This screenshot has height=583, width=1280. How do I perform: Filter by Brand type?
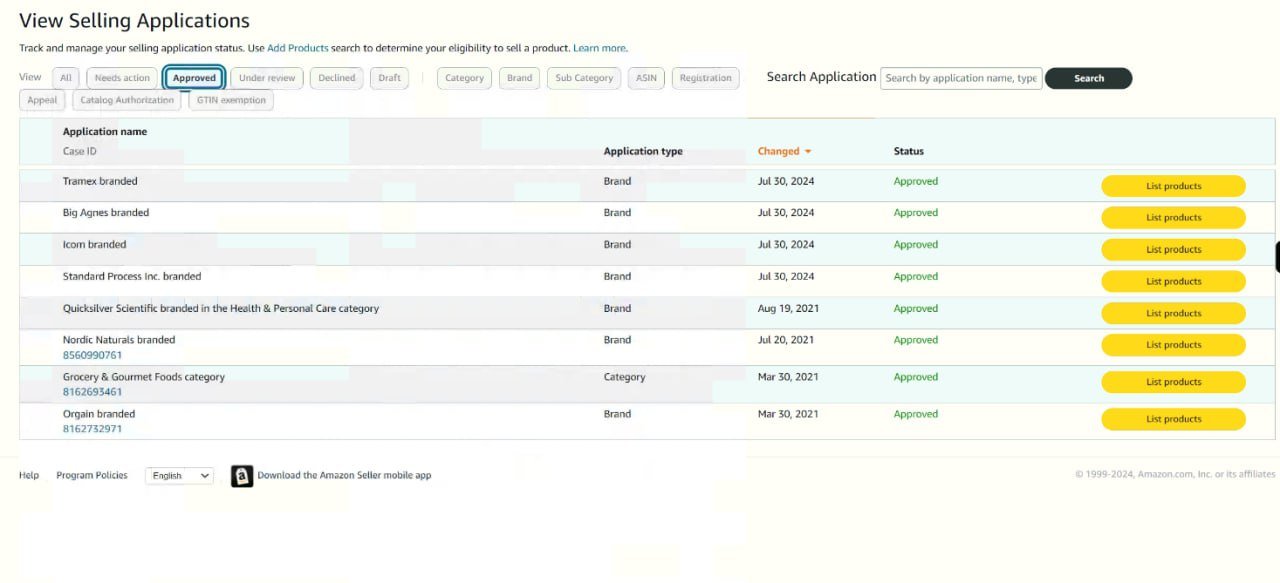(520, 78)
